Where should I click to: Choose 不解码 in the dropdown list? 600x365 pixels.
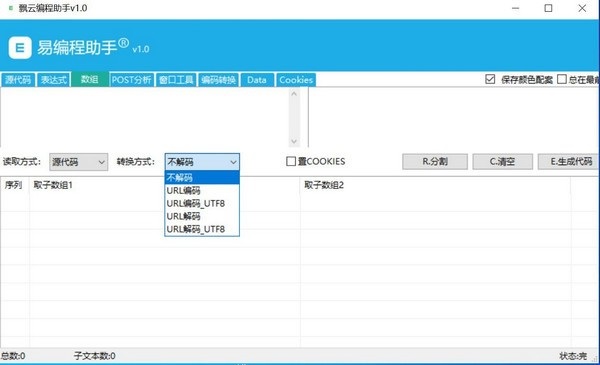click(x=202, y=178)
